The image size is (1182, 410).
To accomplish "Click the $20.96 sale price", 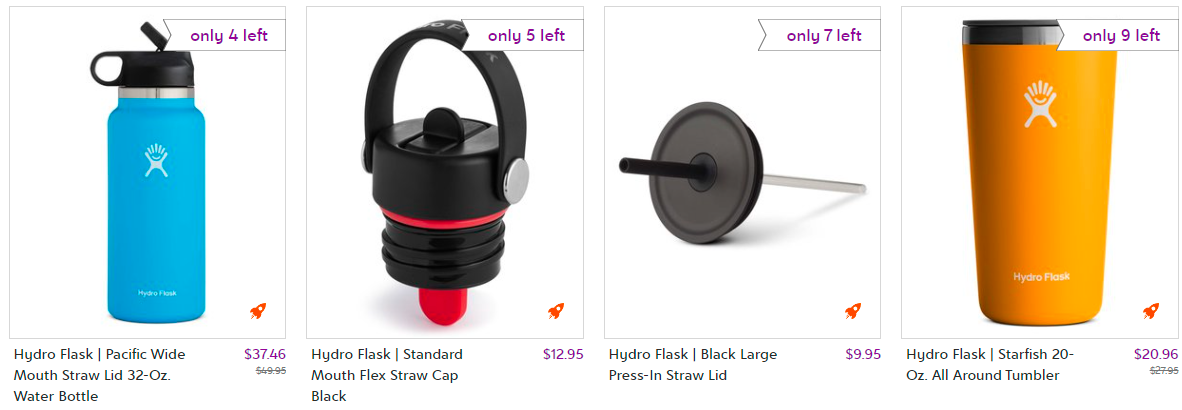I will pyautogui.click(x=1156, y=354).
